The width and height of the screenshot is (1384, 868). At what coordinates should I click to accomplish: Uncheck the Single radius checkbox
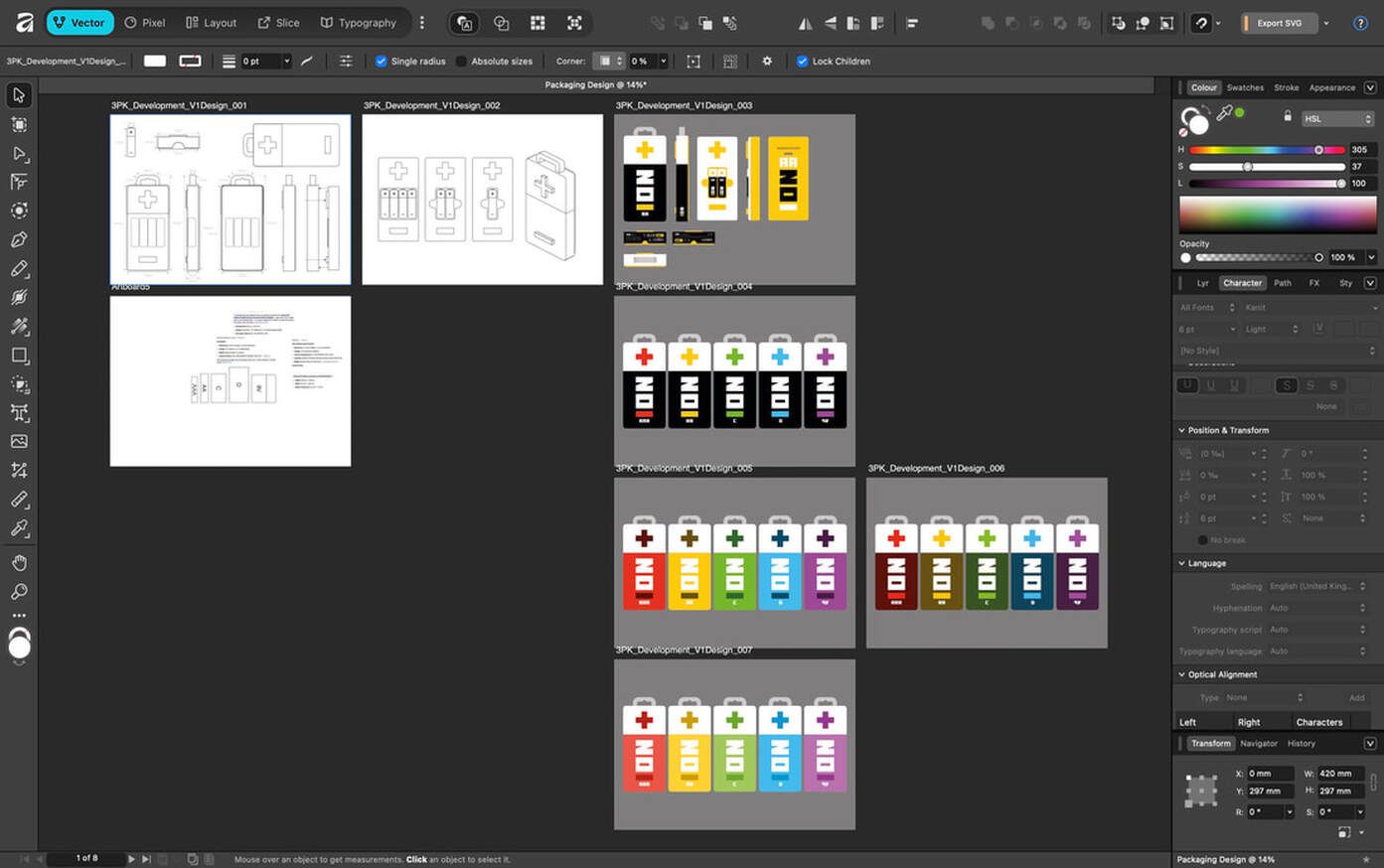[x=381, y=62]
